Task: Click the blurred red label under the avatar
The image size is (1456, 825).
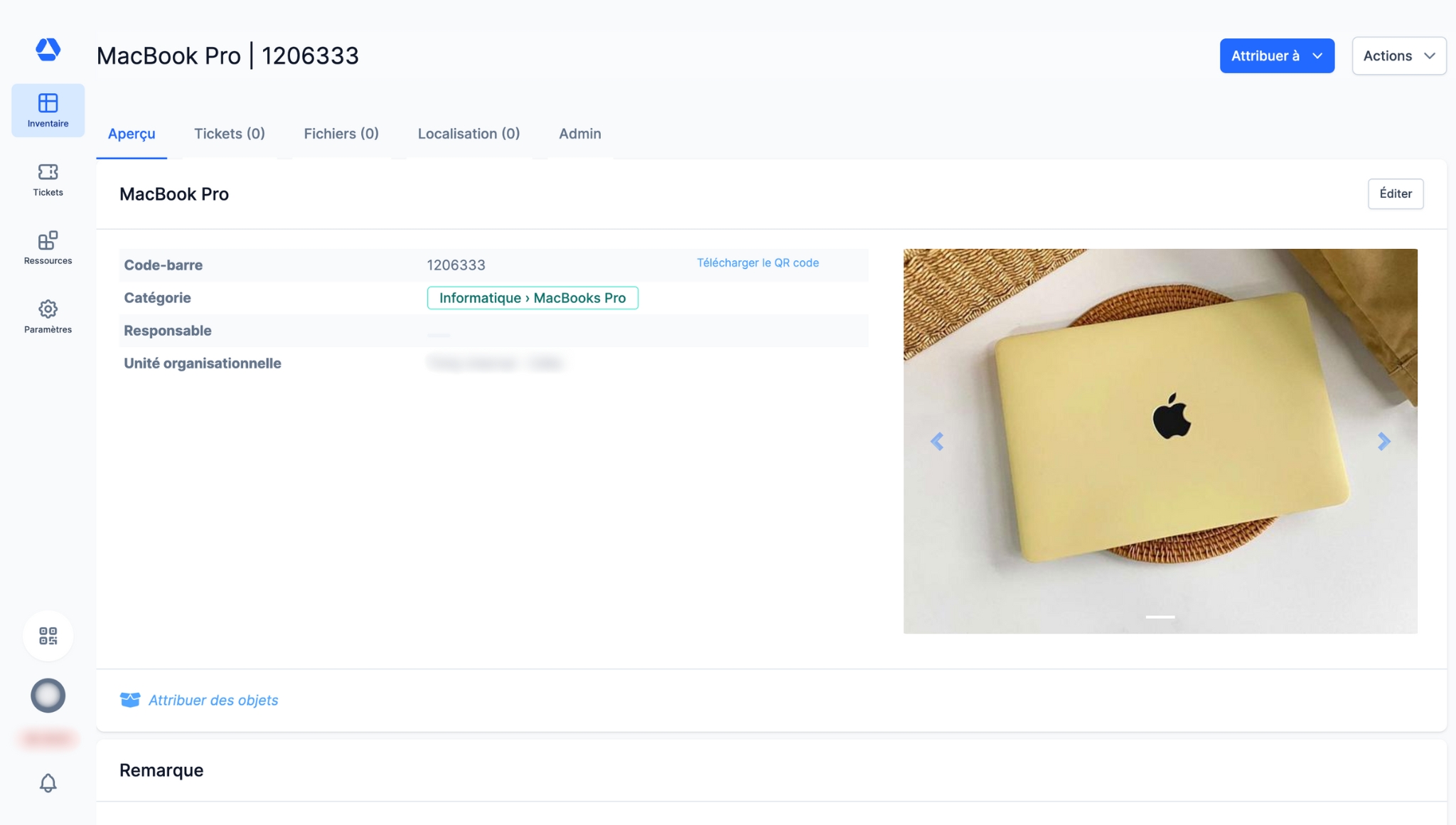Action: [48, 739]
